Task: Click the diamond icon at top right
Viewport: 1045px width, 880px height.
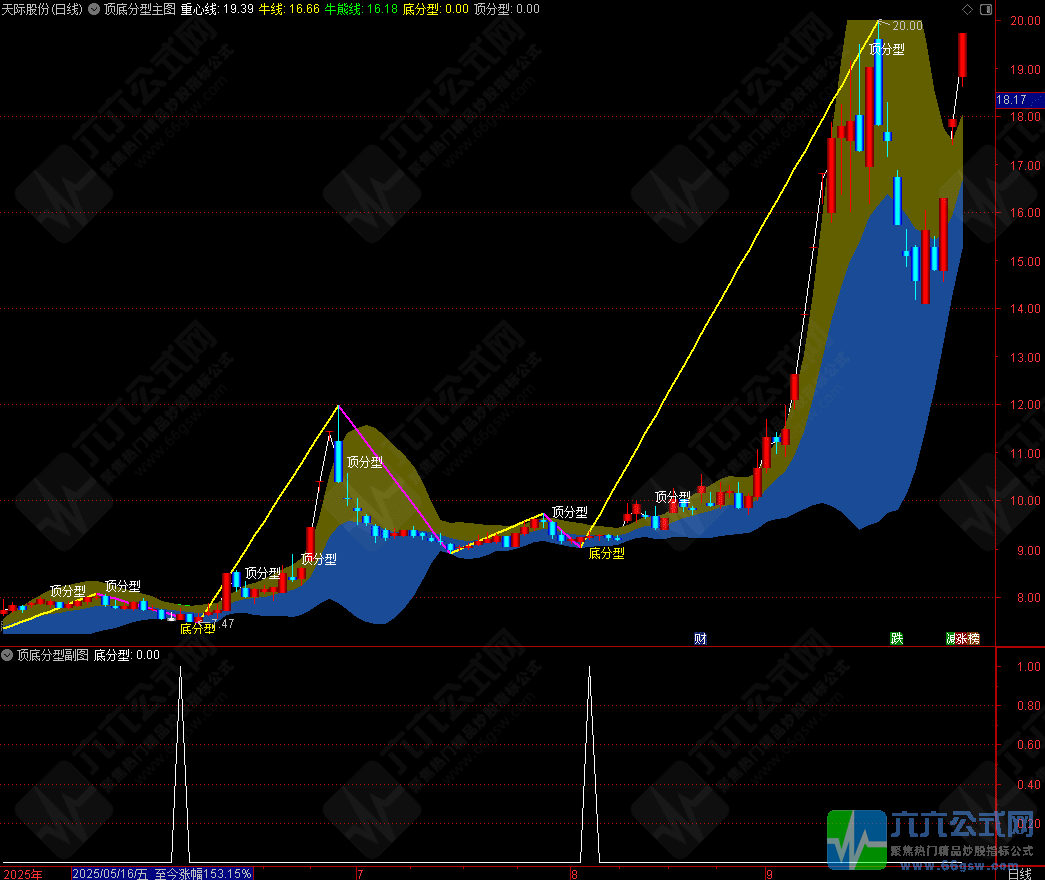Action: 967,9
